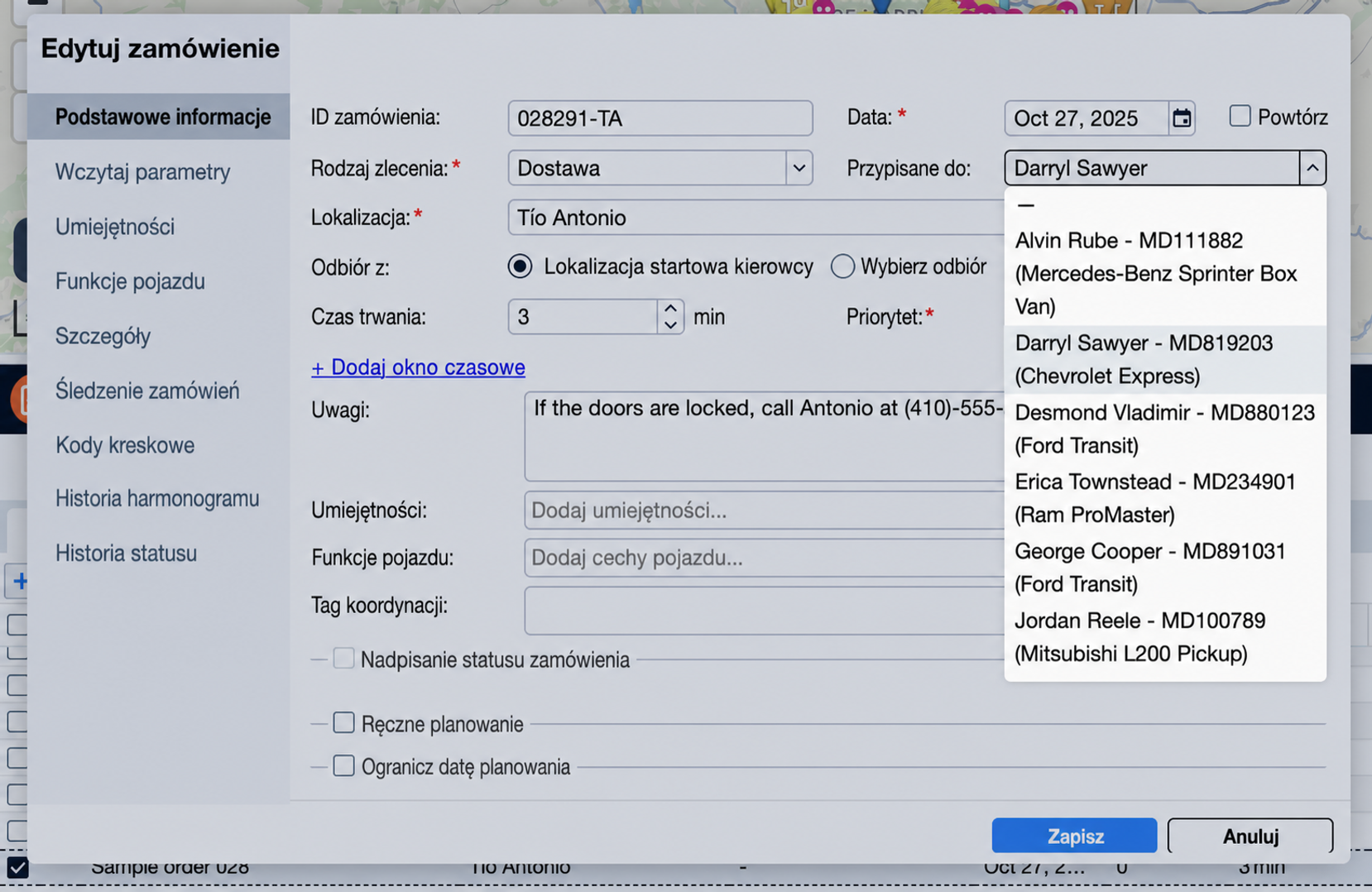The width and height of the screenshot is (1372, 892).
Task: Open Historia harmonogramu tab
Action: point(159,498)
